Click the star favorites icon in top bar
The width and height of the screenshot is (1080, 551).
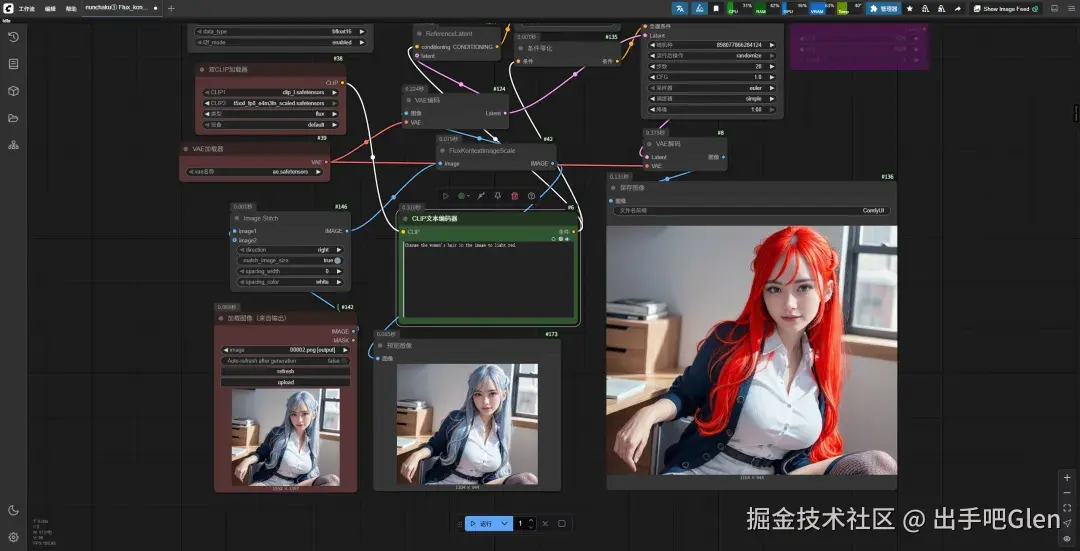click(909, 8)
